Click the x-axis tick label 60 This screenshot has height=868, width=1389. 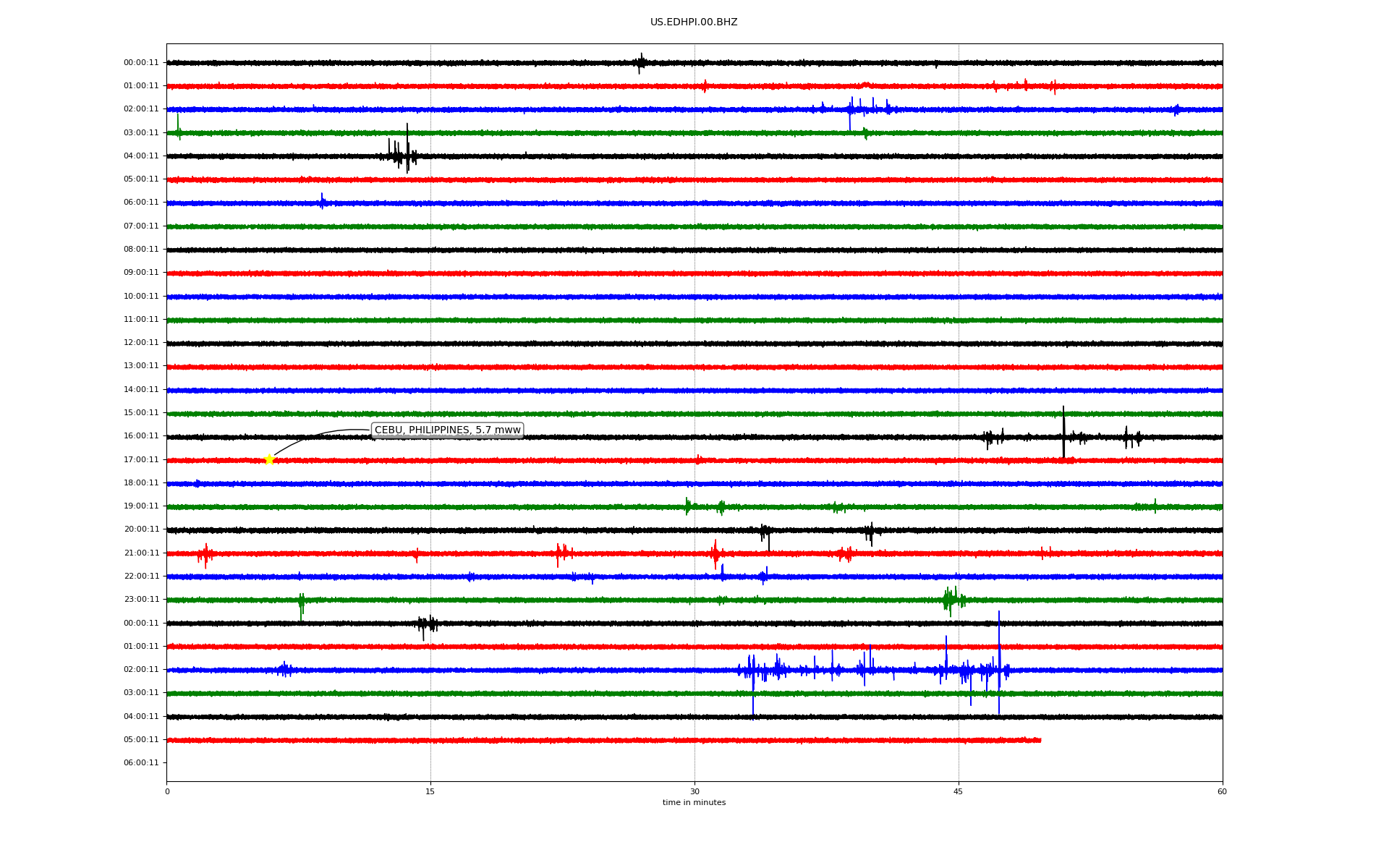1222,792
